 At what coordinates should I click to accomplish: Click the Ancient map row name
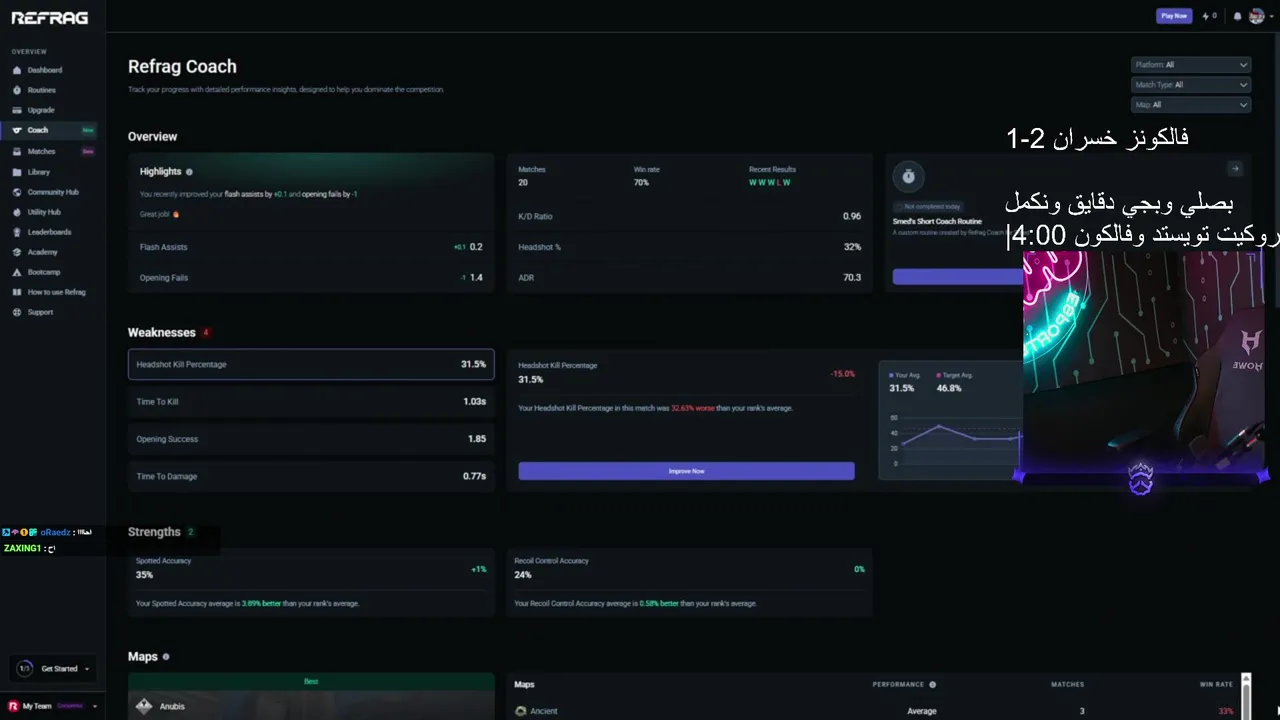[x=544, y=711]
